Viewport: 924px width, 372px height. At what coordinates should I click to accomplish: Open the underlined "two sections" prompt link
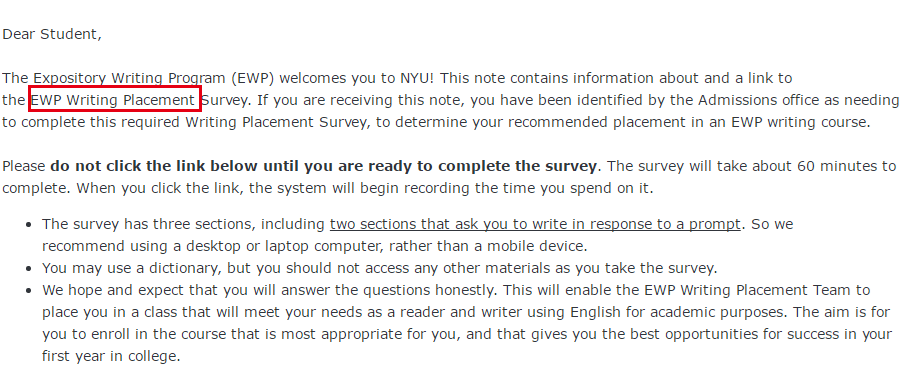click(x=534, y=225)
